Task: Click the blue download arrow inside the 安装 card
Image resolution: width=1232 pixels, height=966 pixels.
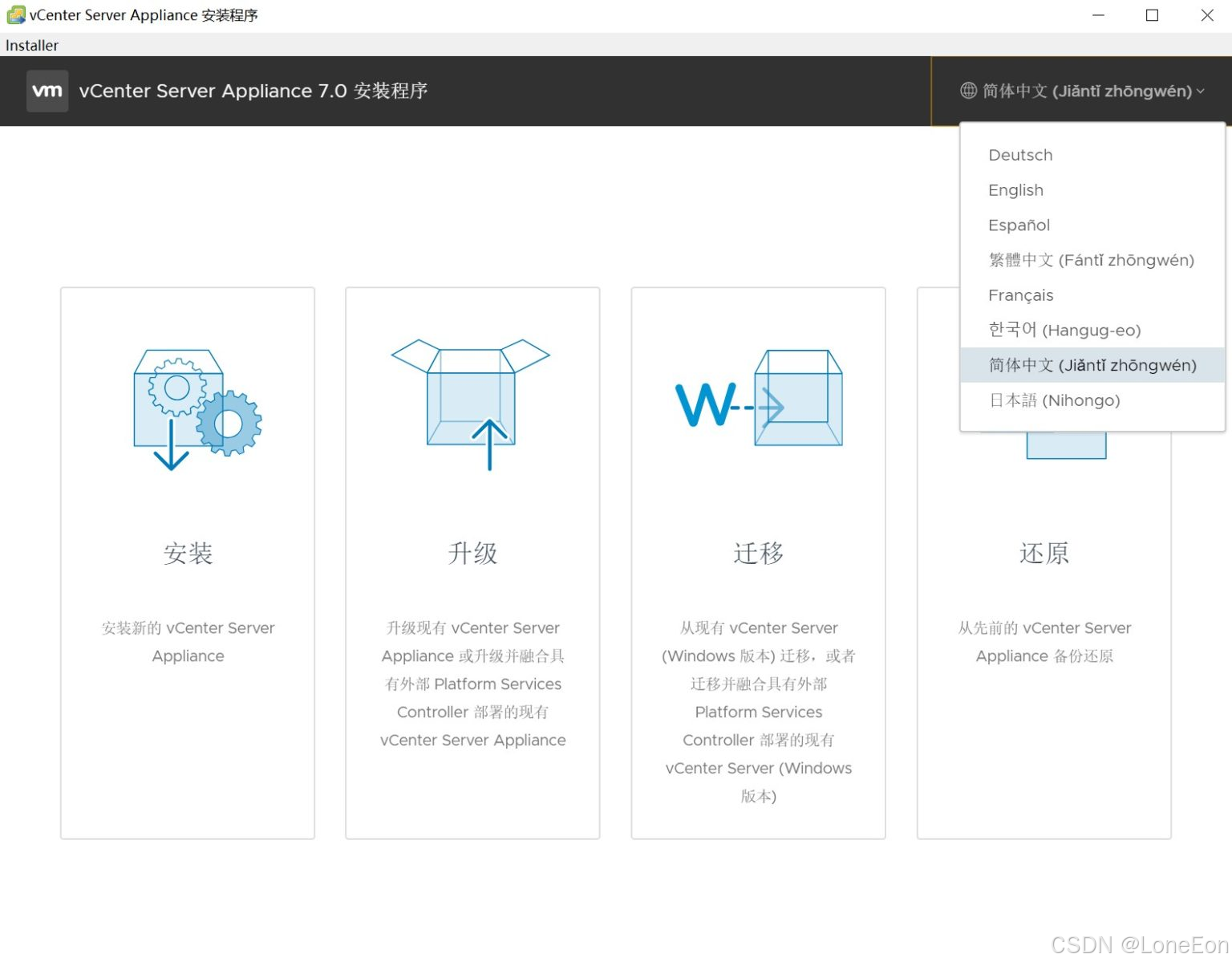Action: [x=170, y=448]
